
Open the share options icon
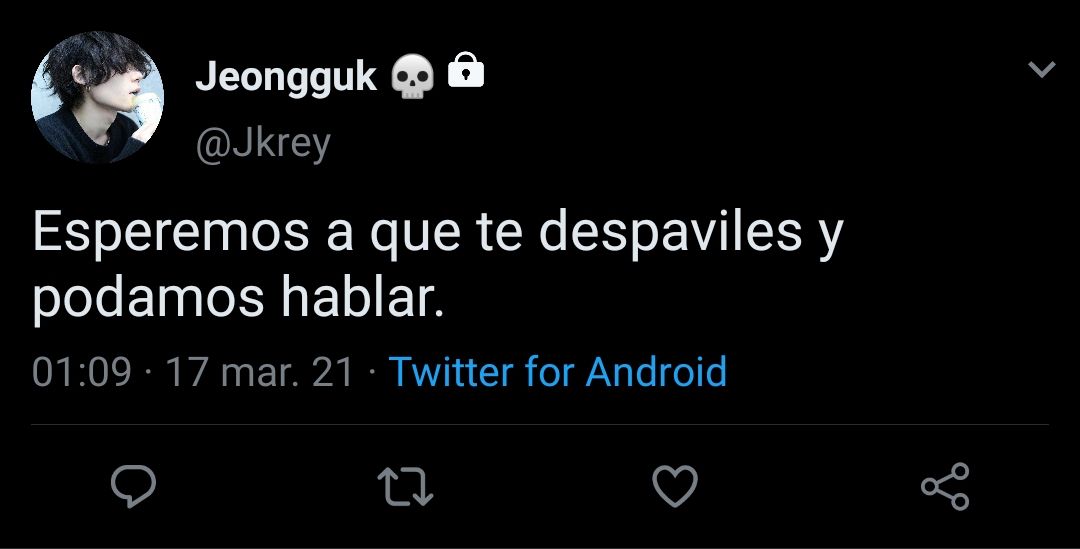pyautogui.click(x=946, y=486)
